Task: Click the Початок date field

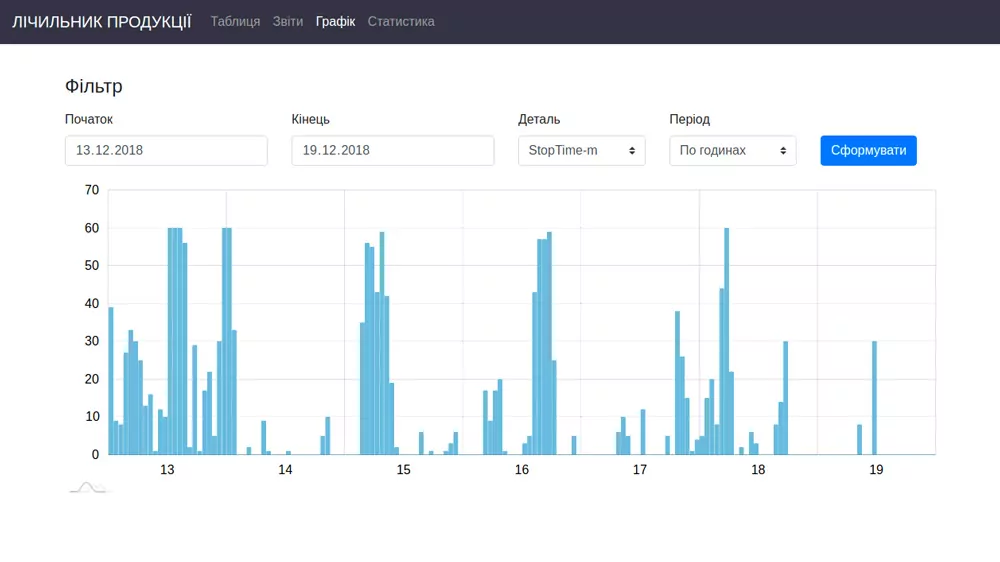Action: pyautogui.click(x=166, y=151)
